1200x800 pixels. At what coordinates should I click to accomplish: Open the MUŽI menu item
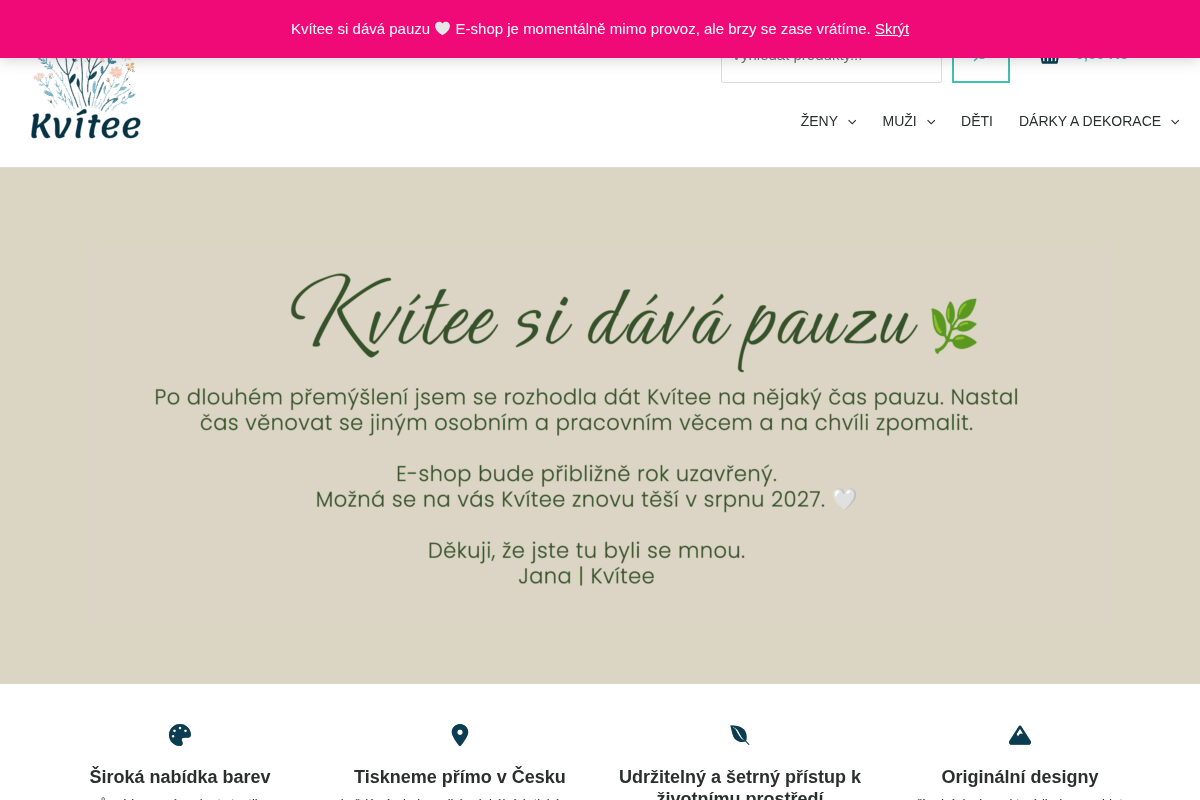tap(899, 121)
